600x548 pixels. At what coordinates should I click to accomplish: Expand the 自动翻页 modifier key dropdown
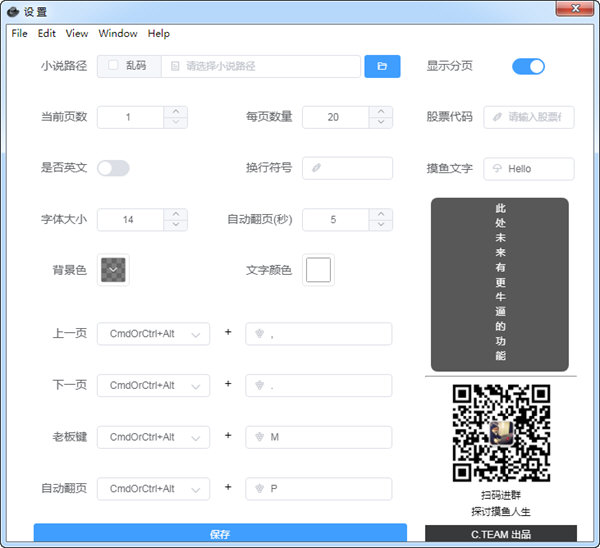tap(153, 489)
